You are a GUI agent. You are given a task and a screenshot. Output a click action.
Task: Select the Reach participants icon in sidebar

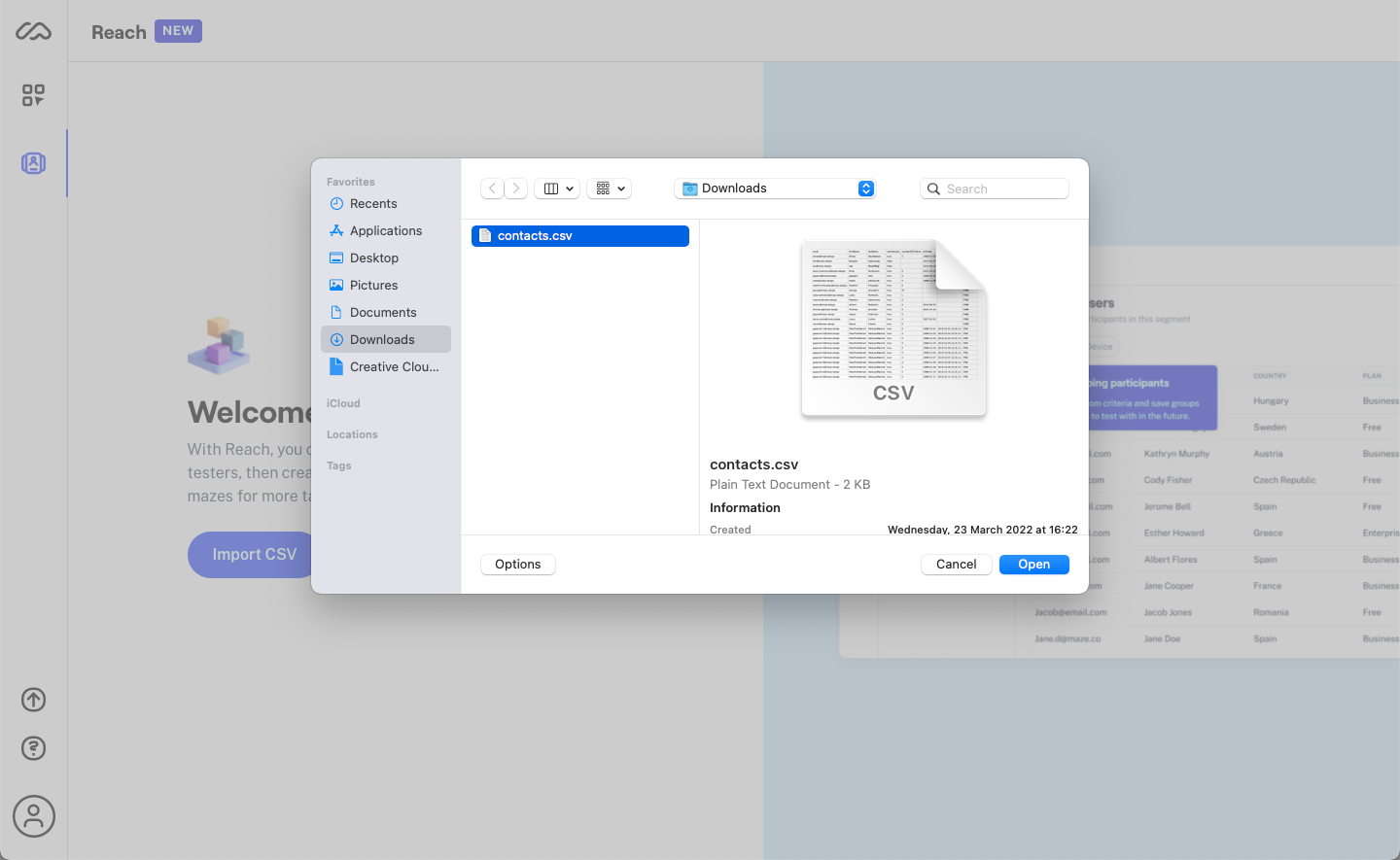[33, 163]
